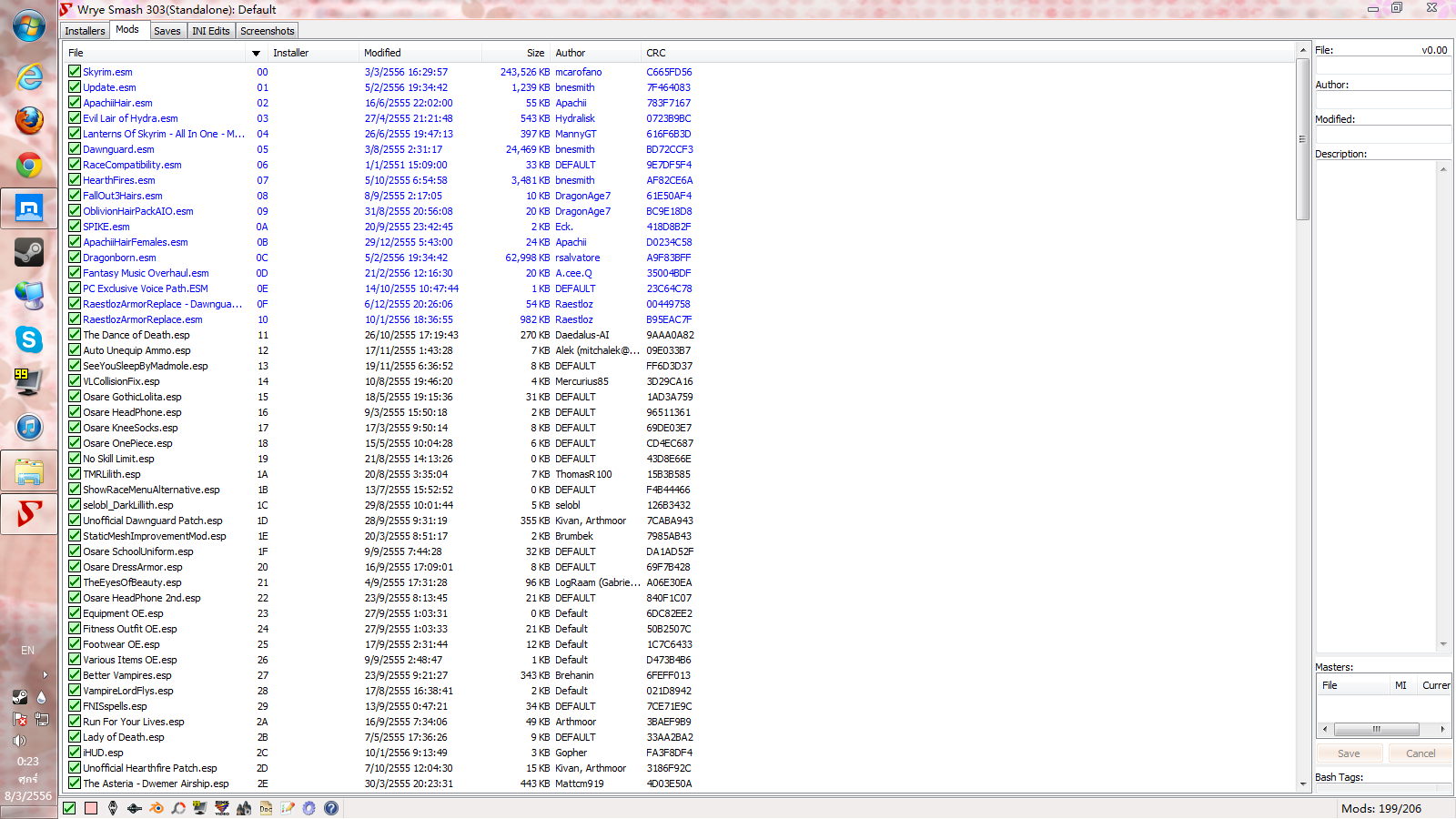Click the network tray icon
This screenshot has width=1456, height=819.
click(42, 719)
